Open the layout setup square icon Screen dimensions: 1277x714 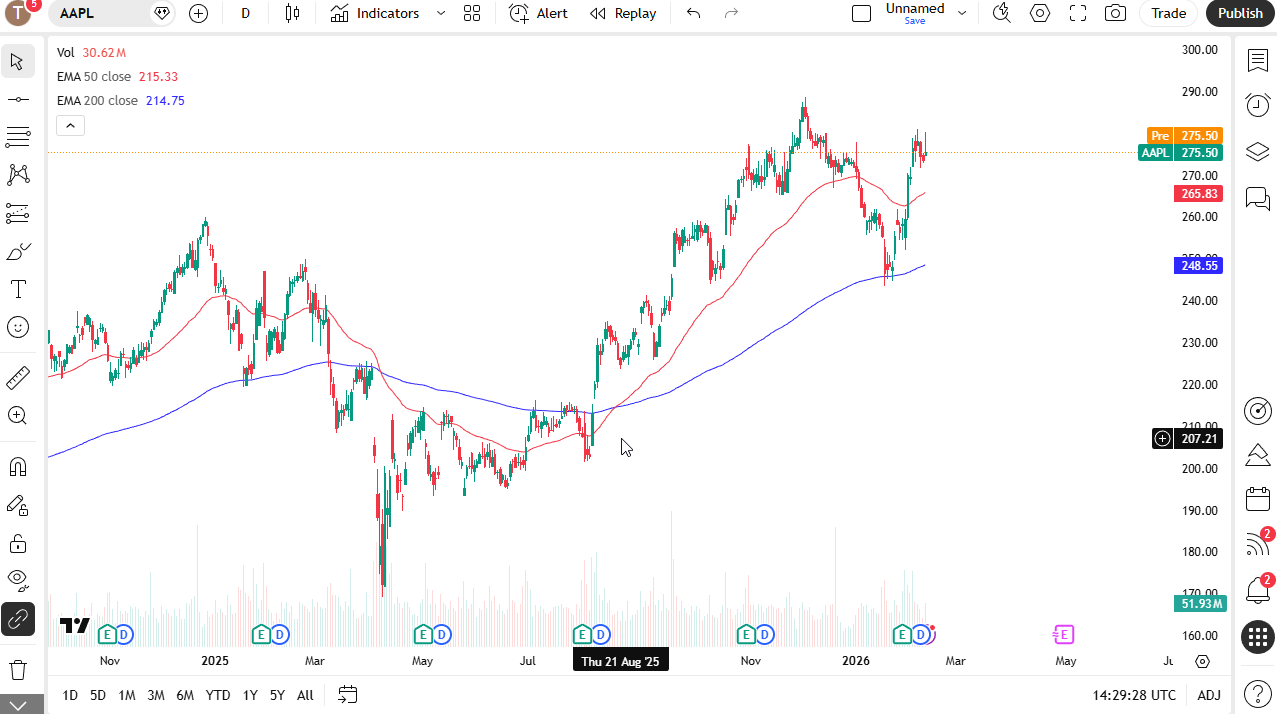click(x=861, y=13)
